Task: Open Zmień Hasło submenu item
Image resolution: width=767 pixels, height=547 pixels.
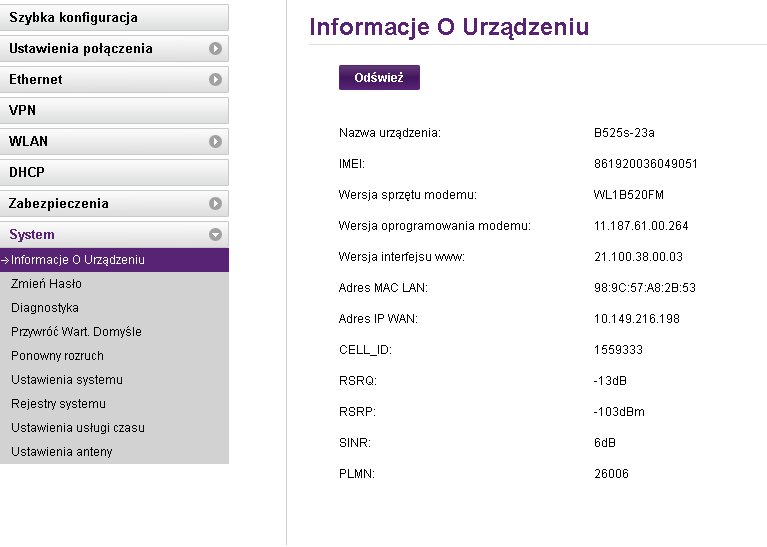Action: coord(46,284)
